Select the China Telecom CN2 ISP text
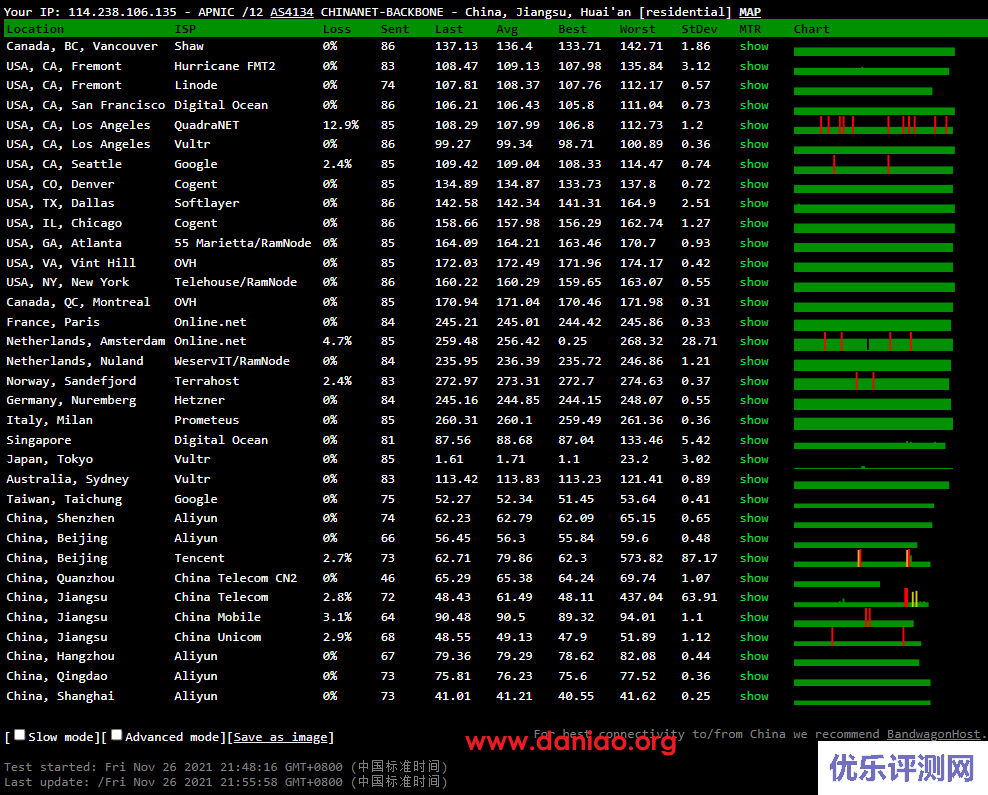988x795 pixels. coord(236,578)
